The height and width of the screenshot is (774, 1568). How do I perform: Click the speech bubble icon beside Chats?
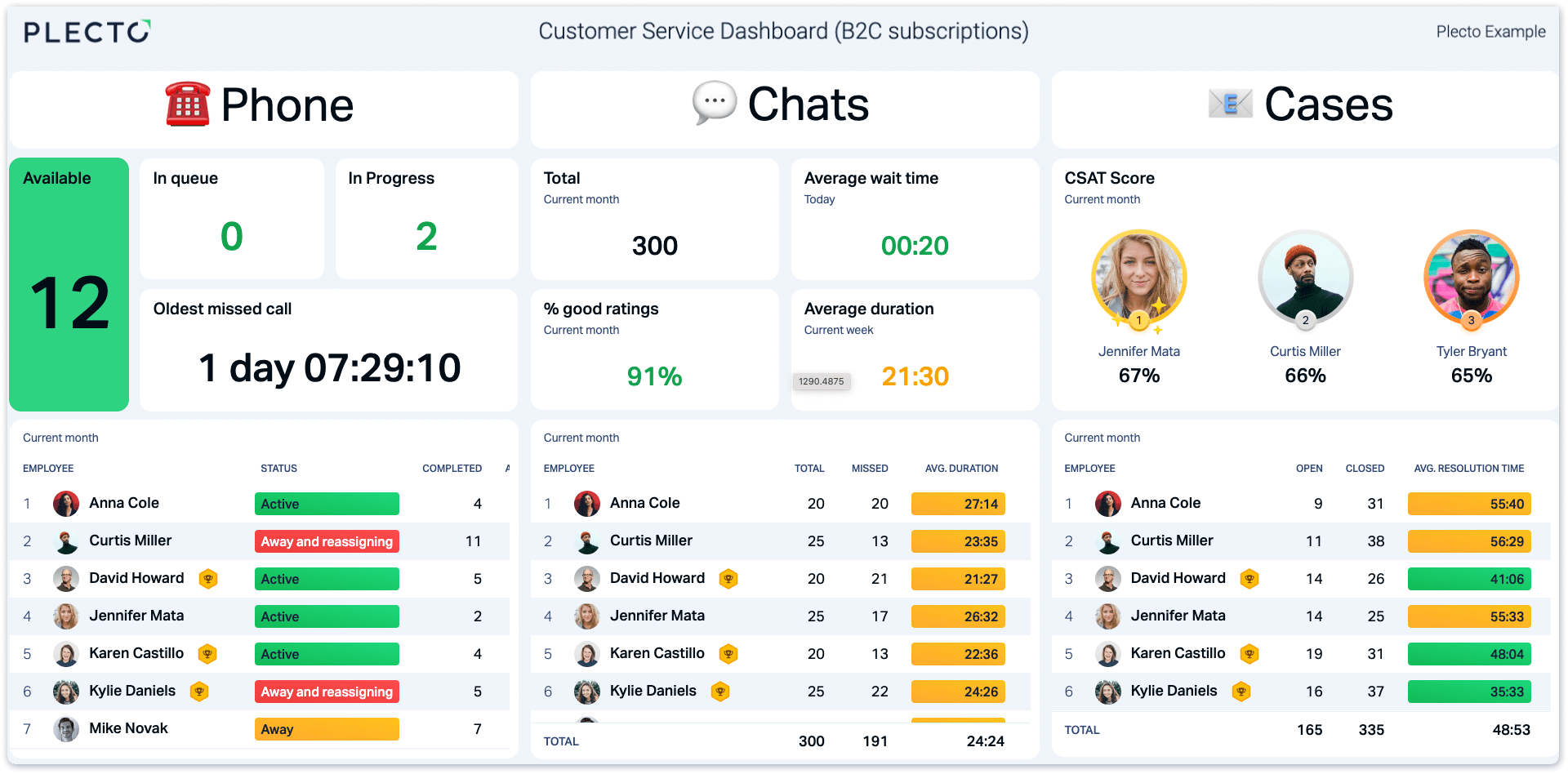(x=715, y=104)
